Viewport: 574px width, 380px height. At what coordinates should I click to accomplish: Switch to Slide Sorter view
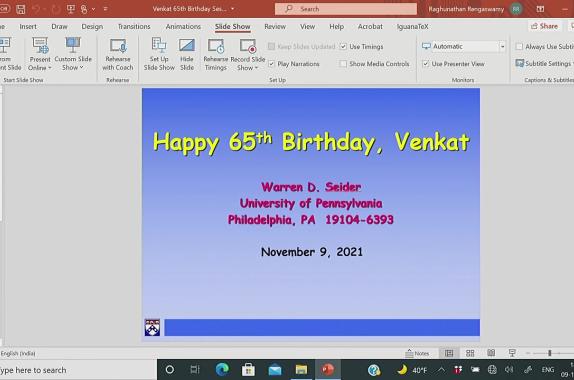[470, 353]
